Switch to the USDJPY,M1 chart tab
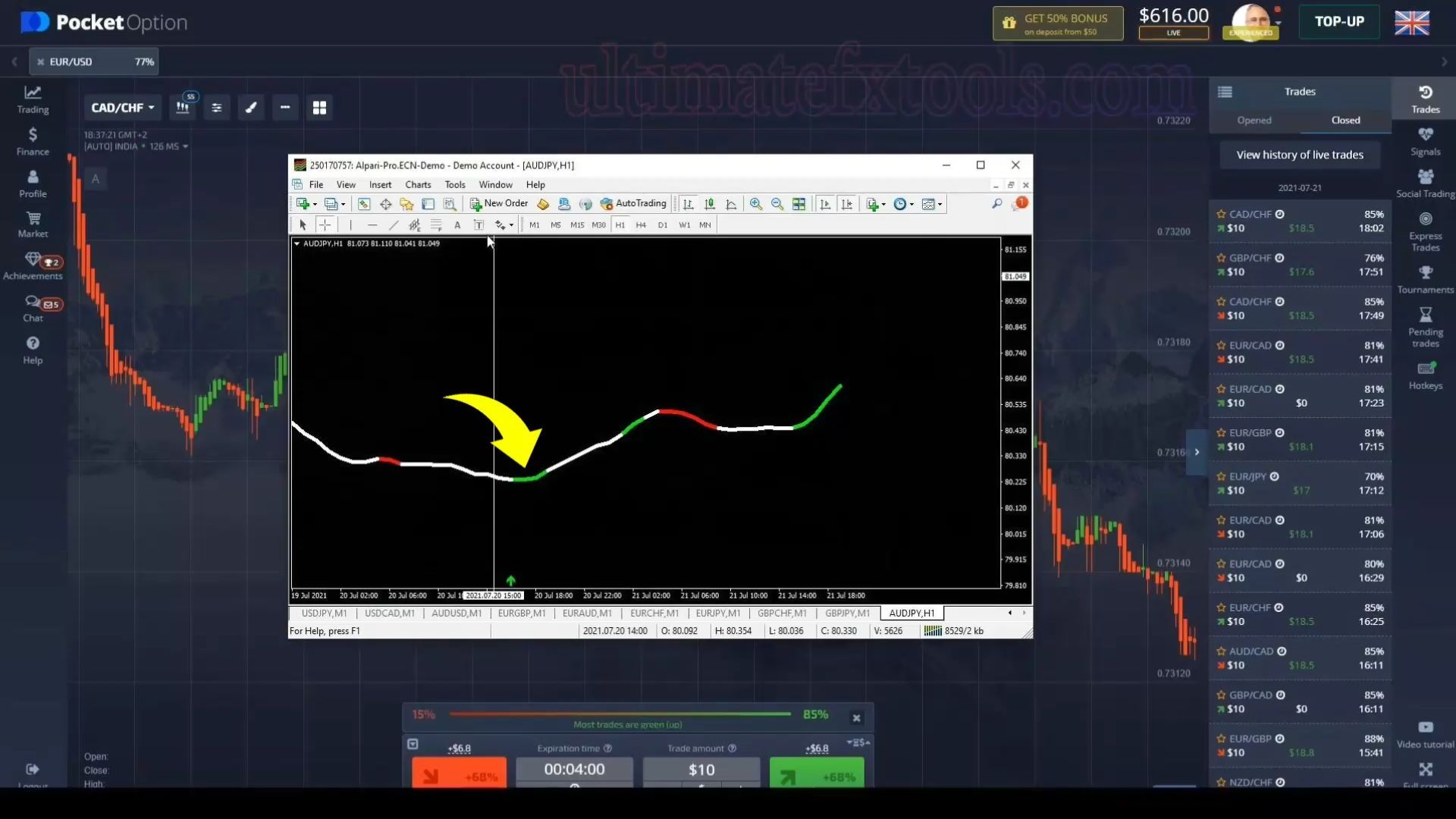The image size is (1456, 819). click(324, 613)
